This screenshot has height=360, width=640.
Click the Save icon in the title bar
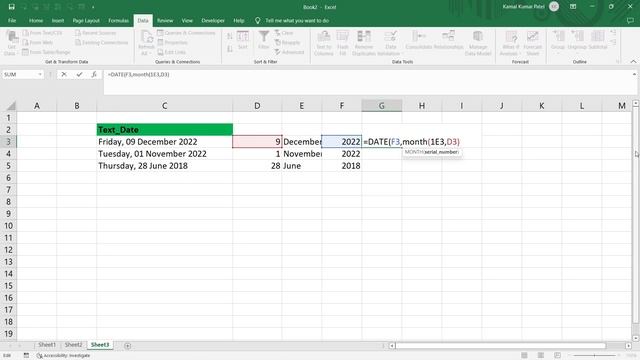(11, 7)
